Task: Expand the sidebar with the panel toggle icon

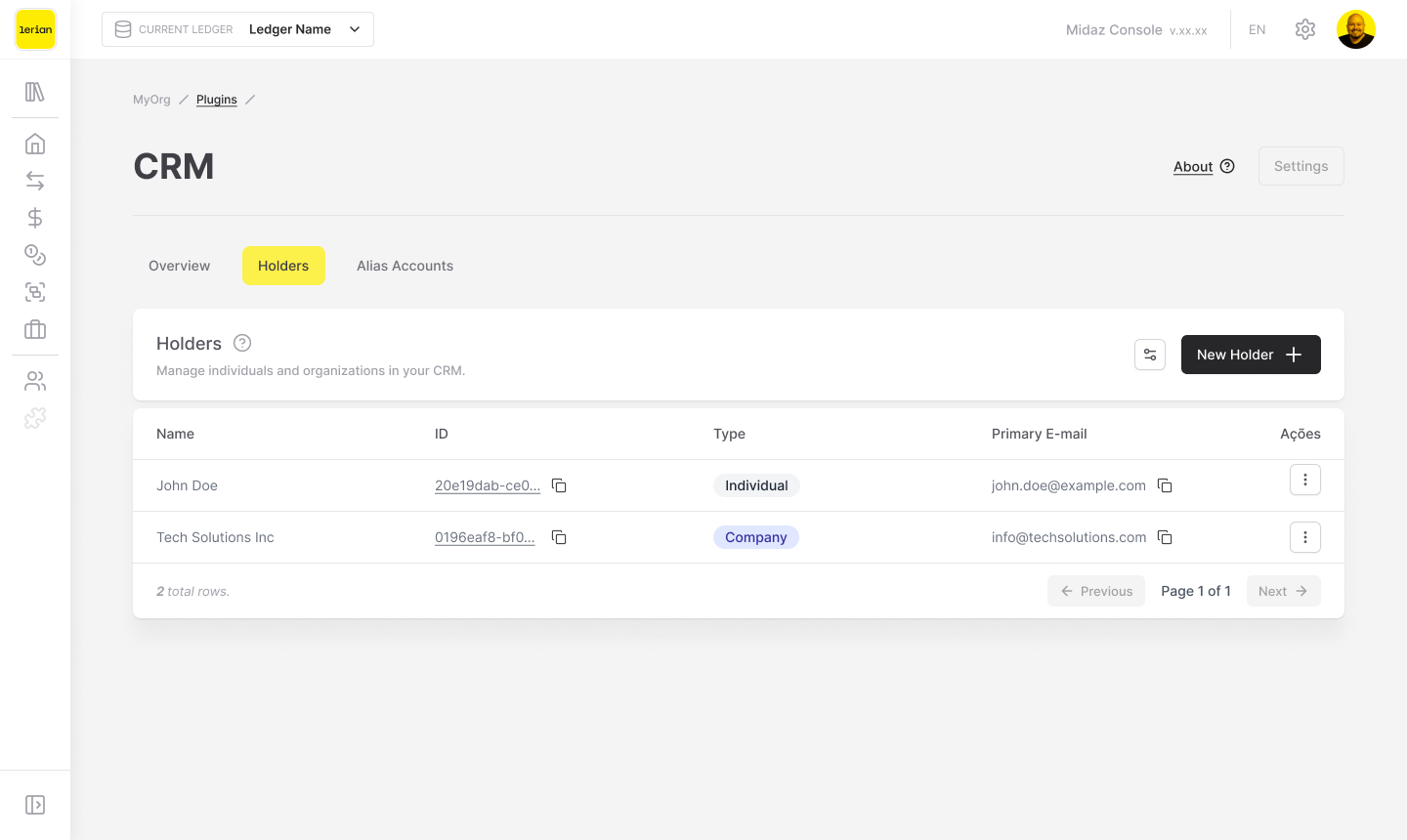Action: 35,805
